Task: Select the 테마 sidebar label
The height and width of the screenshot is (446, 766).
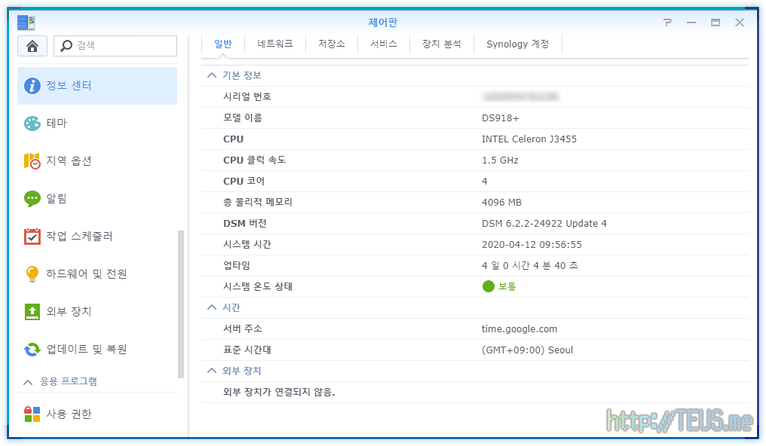Action: (x=57, y=123)
